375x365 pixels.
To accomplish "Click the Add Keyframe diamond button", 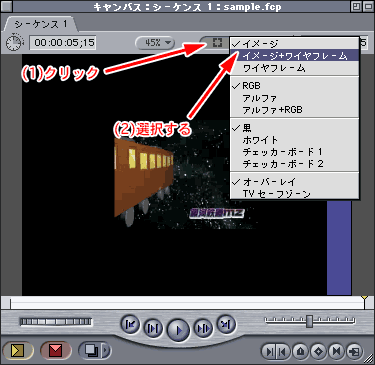I will click(x=319, y=351).
